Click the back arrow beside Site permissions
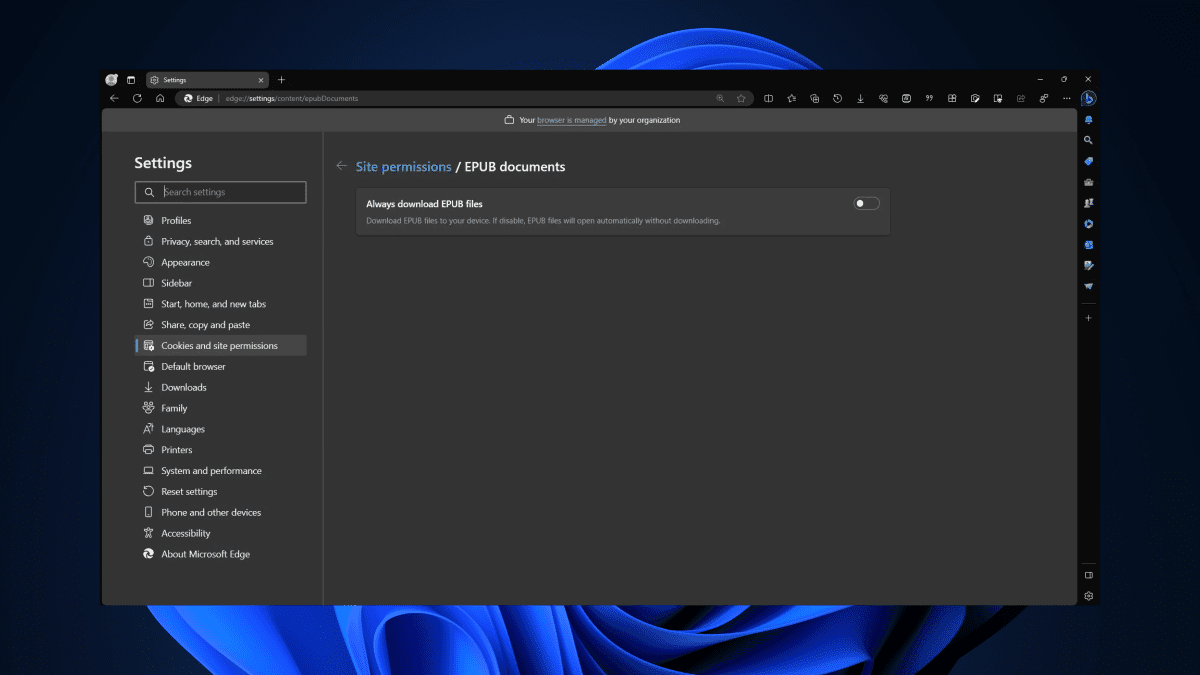 pyautogui.click(x=342, y=166)
